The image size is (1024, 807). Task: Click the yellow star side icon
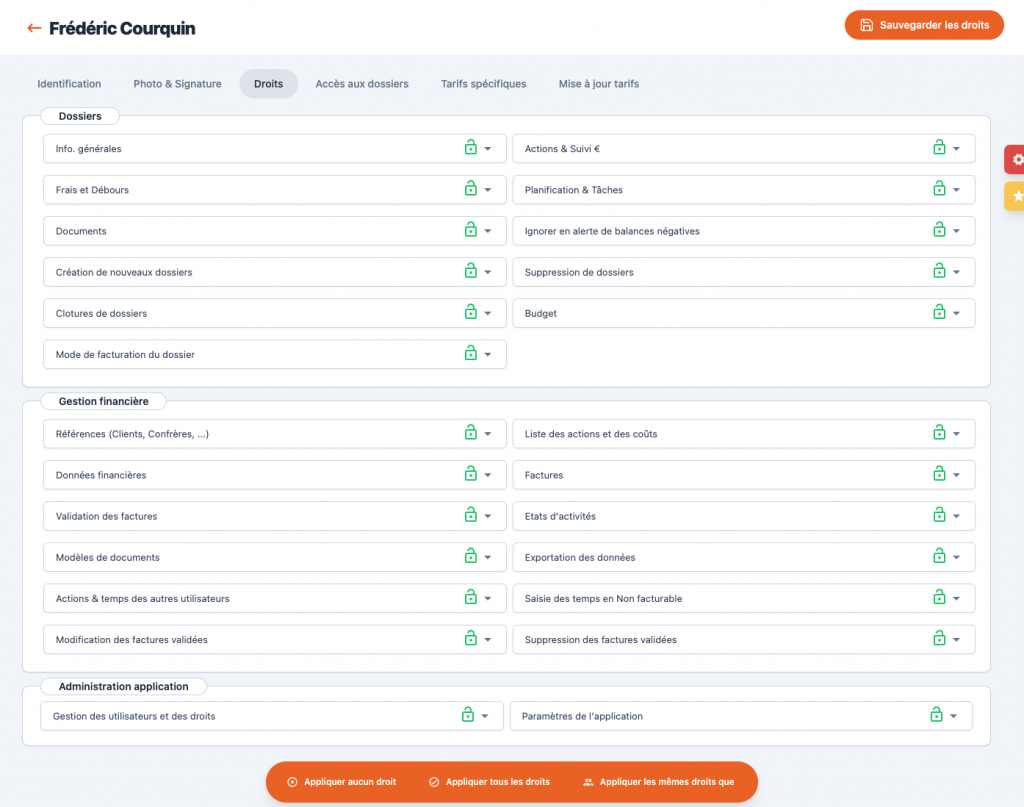click(x=1017, y=197)
